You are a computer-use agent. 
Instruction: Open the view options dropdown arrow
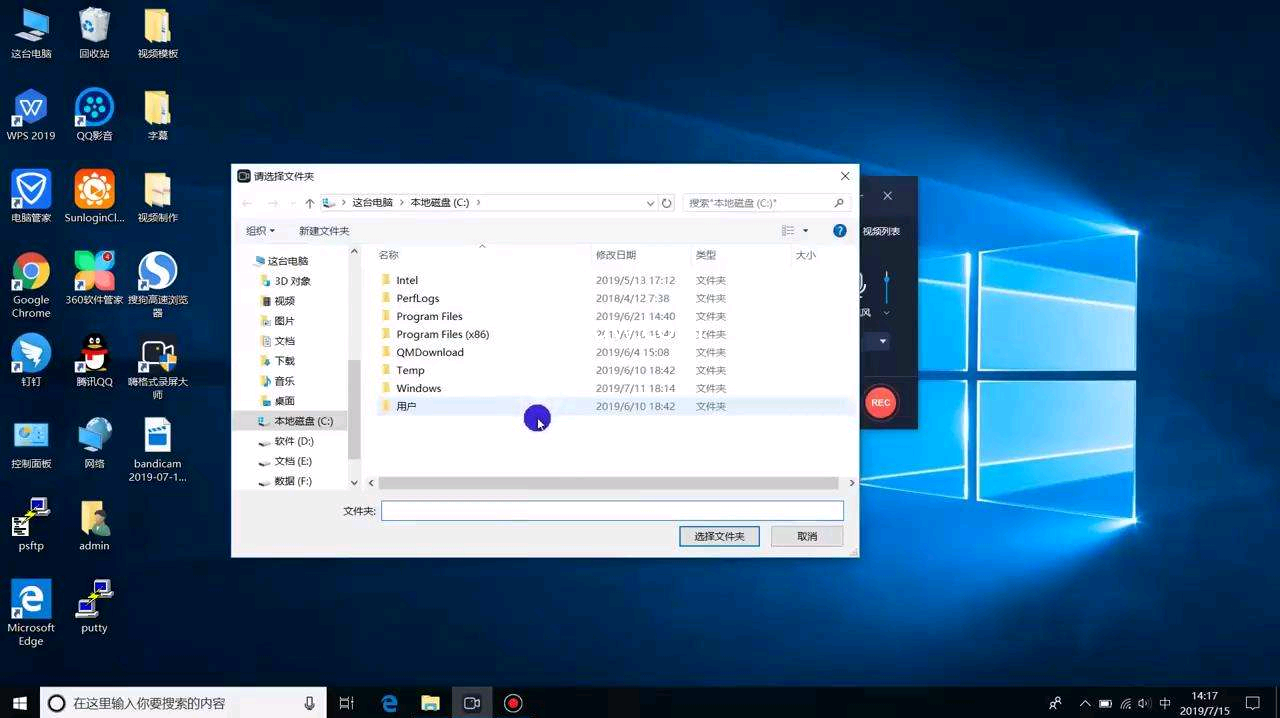[806, 231]
